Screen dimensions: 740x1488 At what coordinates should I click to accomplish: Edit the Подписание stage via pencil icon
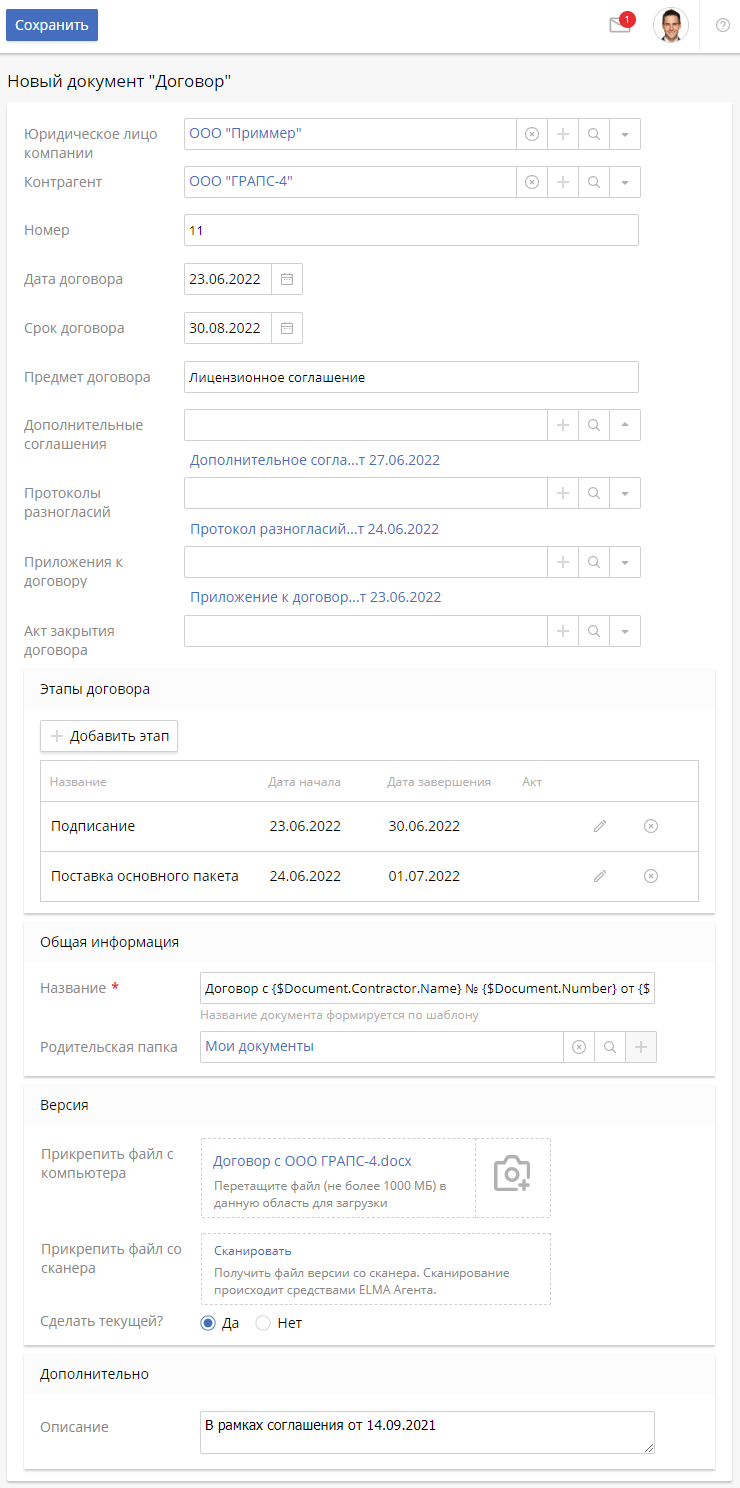[x=599, y=825]
